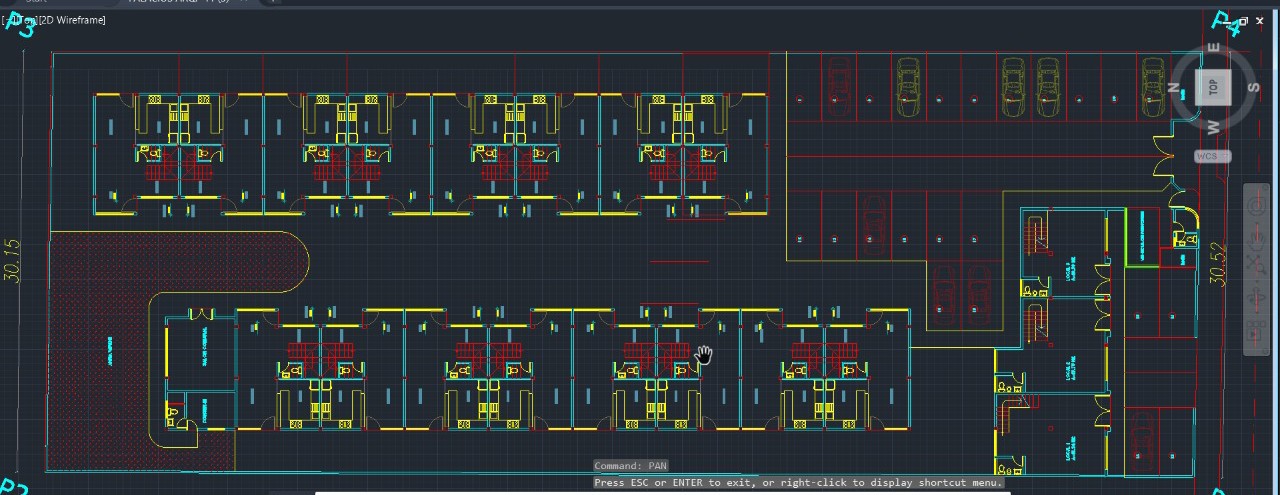Open the WCS coordinate system dropdown

[x=1212, y=156]
